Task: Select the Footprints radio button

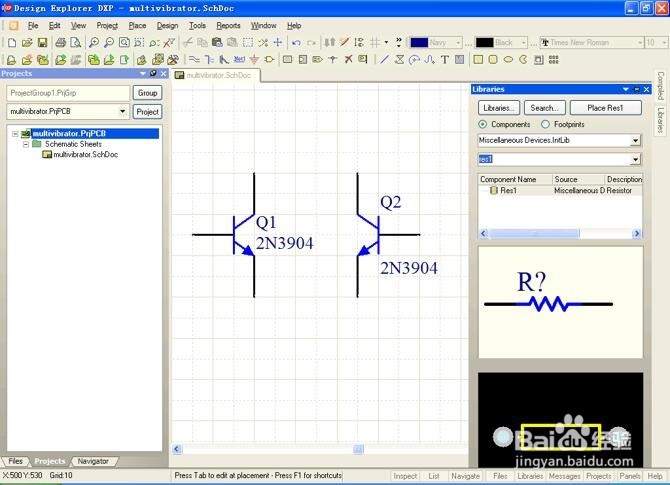Action: point(545,124)
